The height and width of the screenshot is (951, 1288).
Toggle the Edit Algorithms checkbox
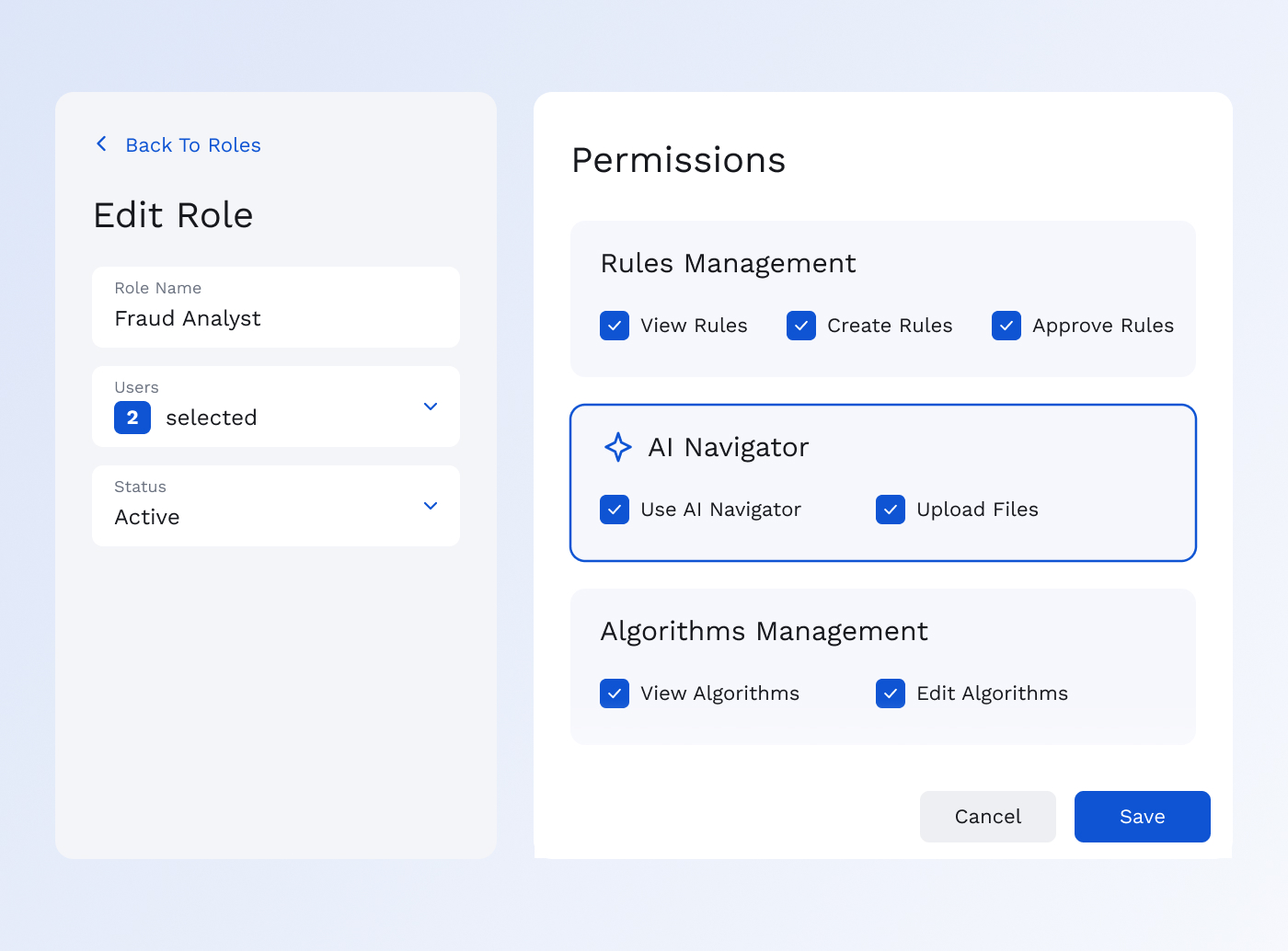(x=891, y=693)
